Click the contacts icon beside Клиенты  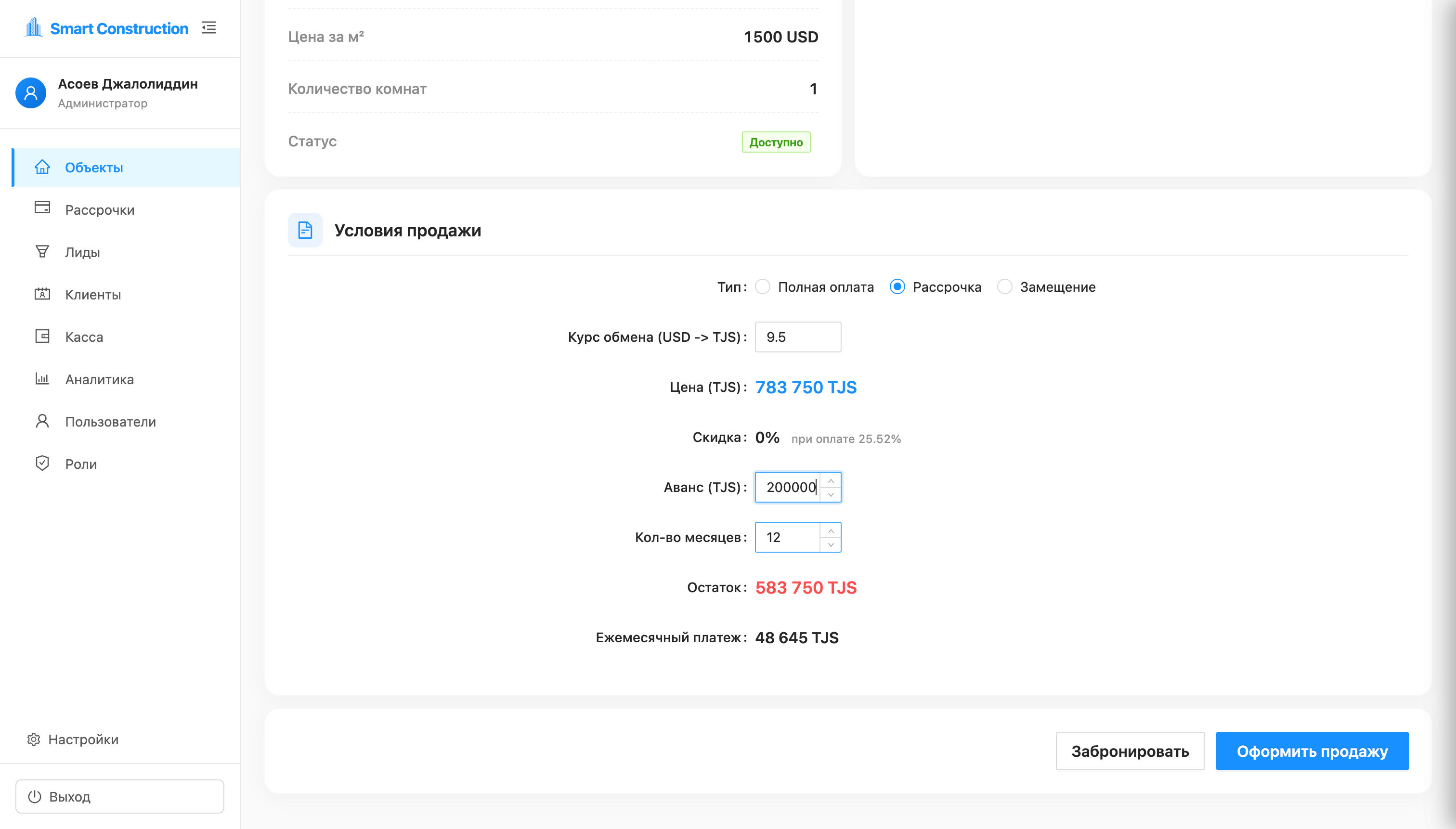coord(42,294)
